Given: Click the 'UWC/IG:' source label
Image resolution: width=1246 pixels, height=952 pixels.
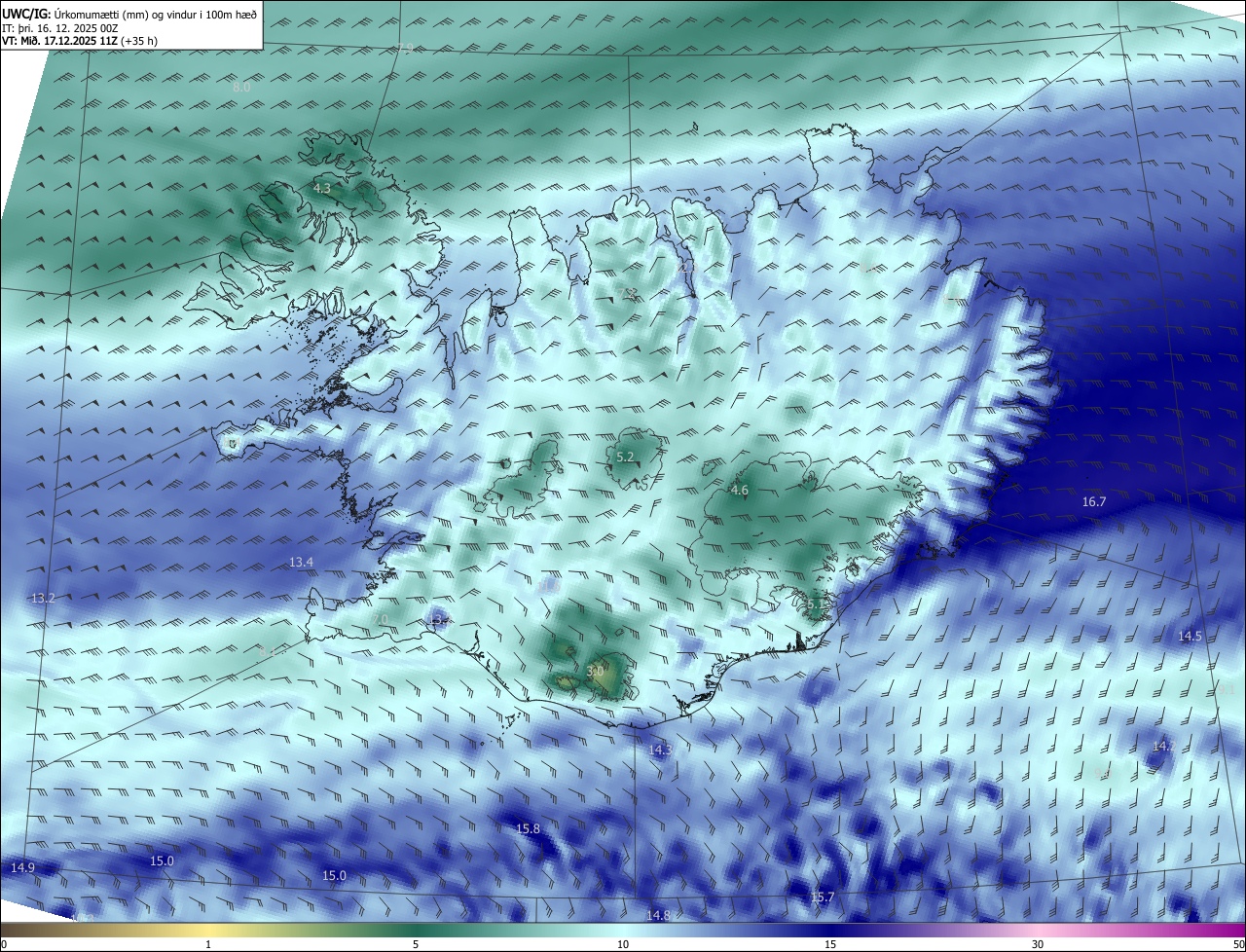Looking at the screenshot, I should click(x=27, y=13).
